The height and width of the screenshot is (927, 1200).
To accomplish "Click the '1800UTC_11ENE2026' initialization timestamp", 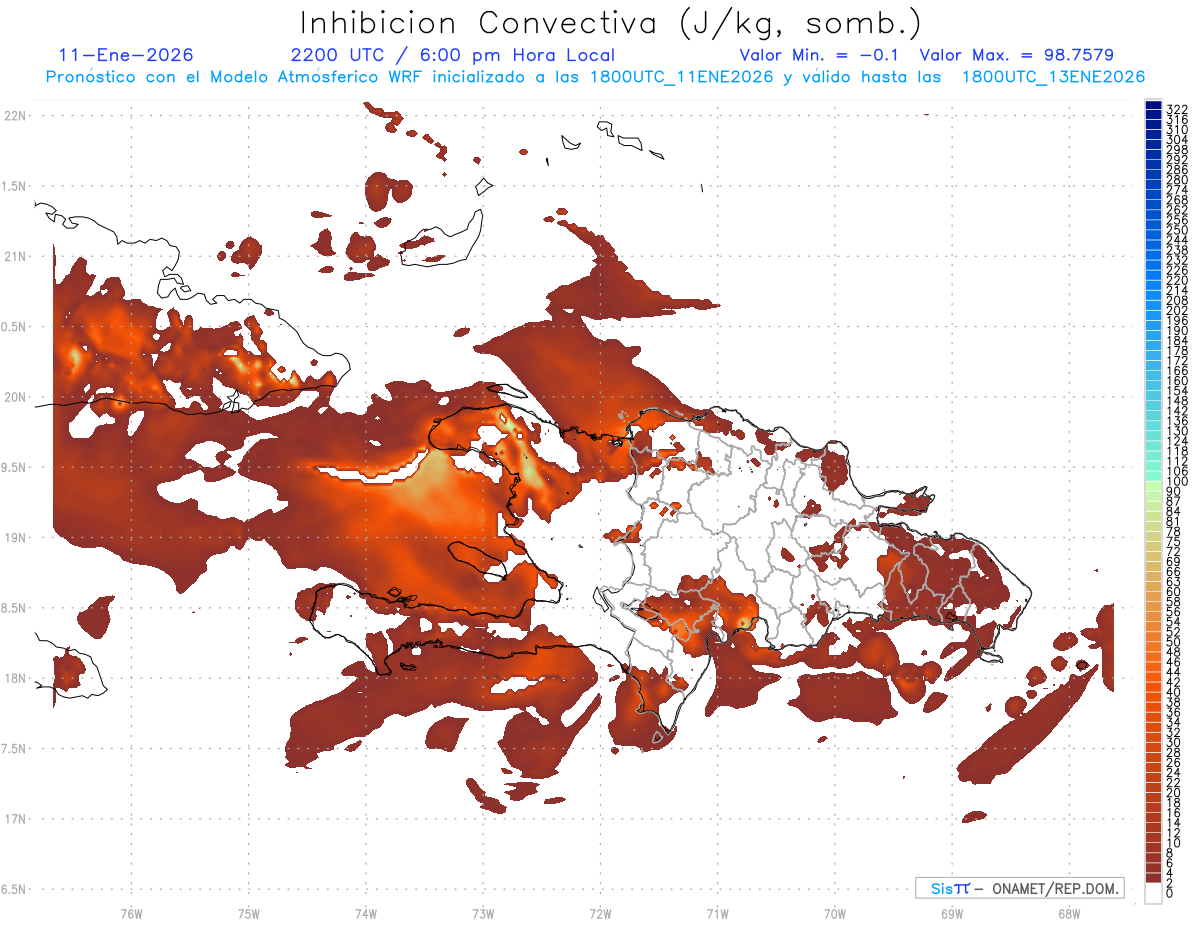I will (682, 77).
